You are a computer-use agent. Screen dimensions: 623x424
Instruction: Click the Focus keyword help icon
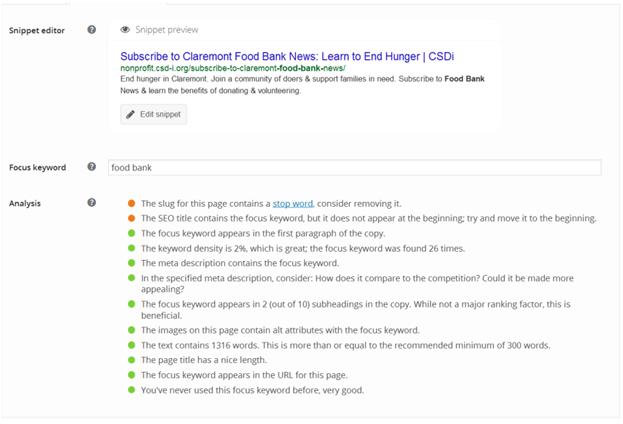click(x=91, y=167)
